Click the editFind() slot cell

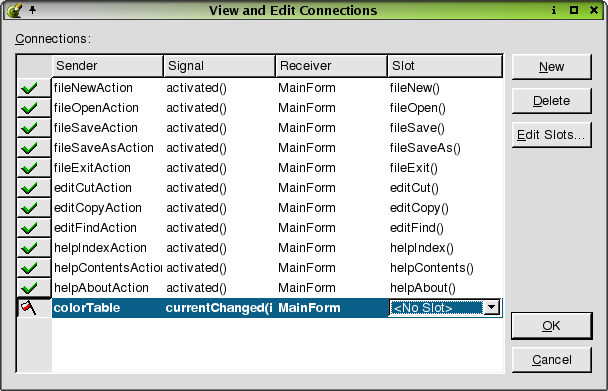445,228
